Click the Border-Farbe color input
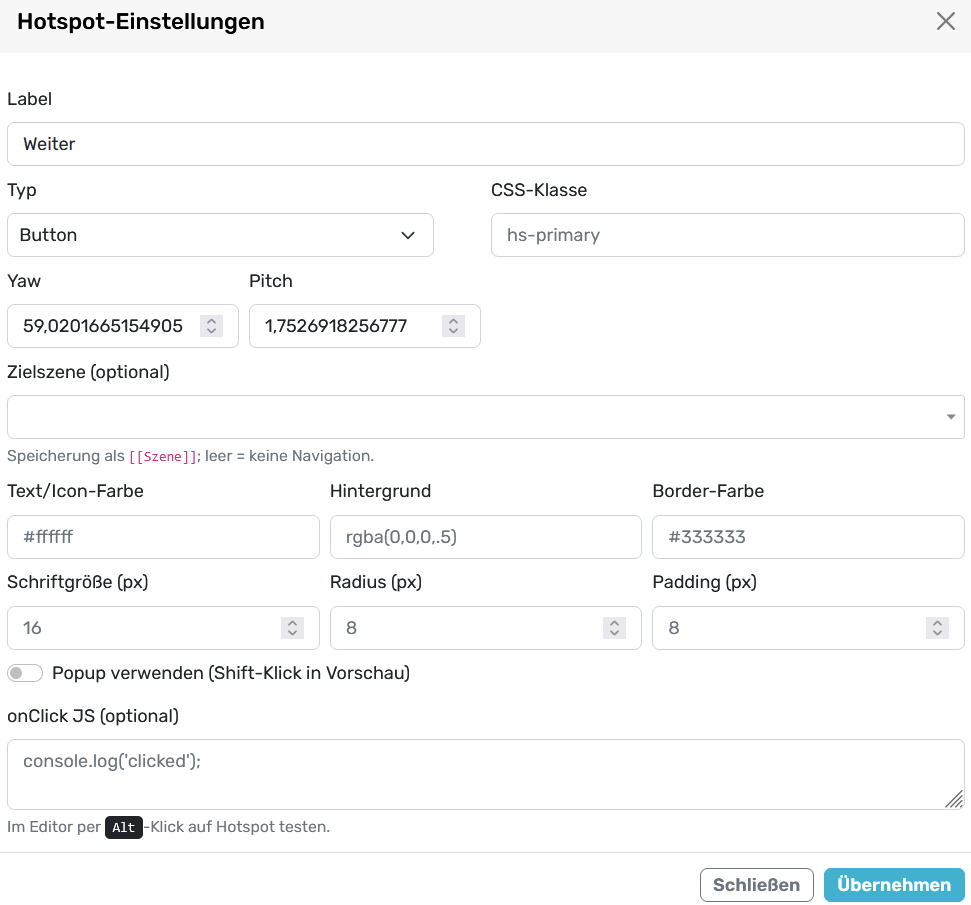The image size is (971, 905). tap(807, 537)
